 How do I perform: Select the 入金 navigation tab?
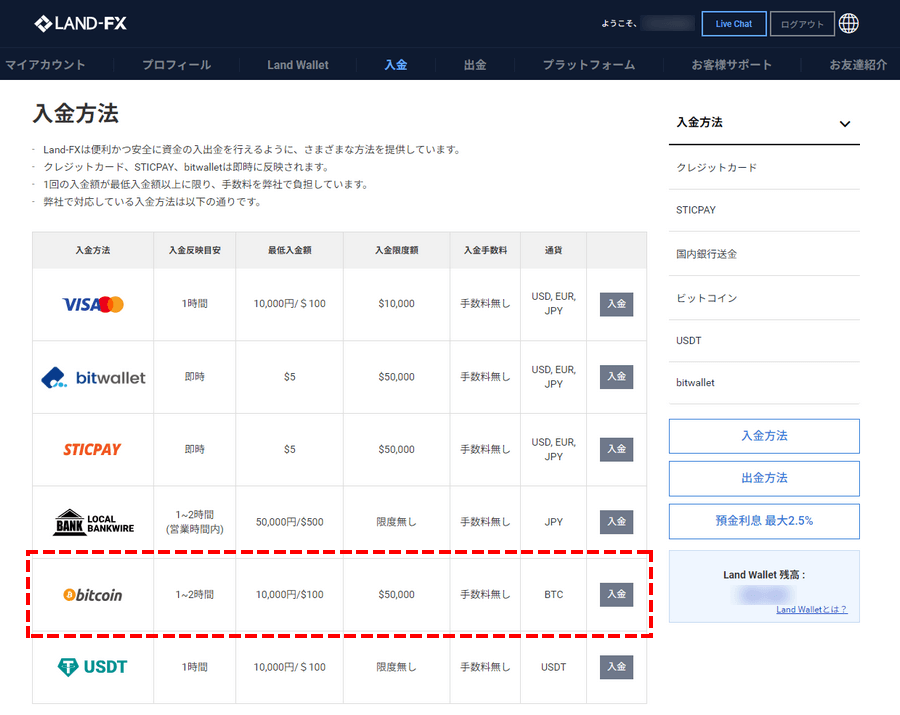(x=395, y=65)
